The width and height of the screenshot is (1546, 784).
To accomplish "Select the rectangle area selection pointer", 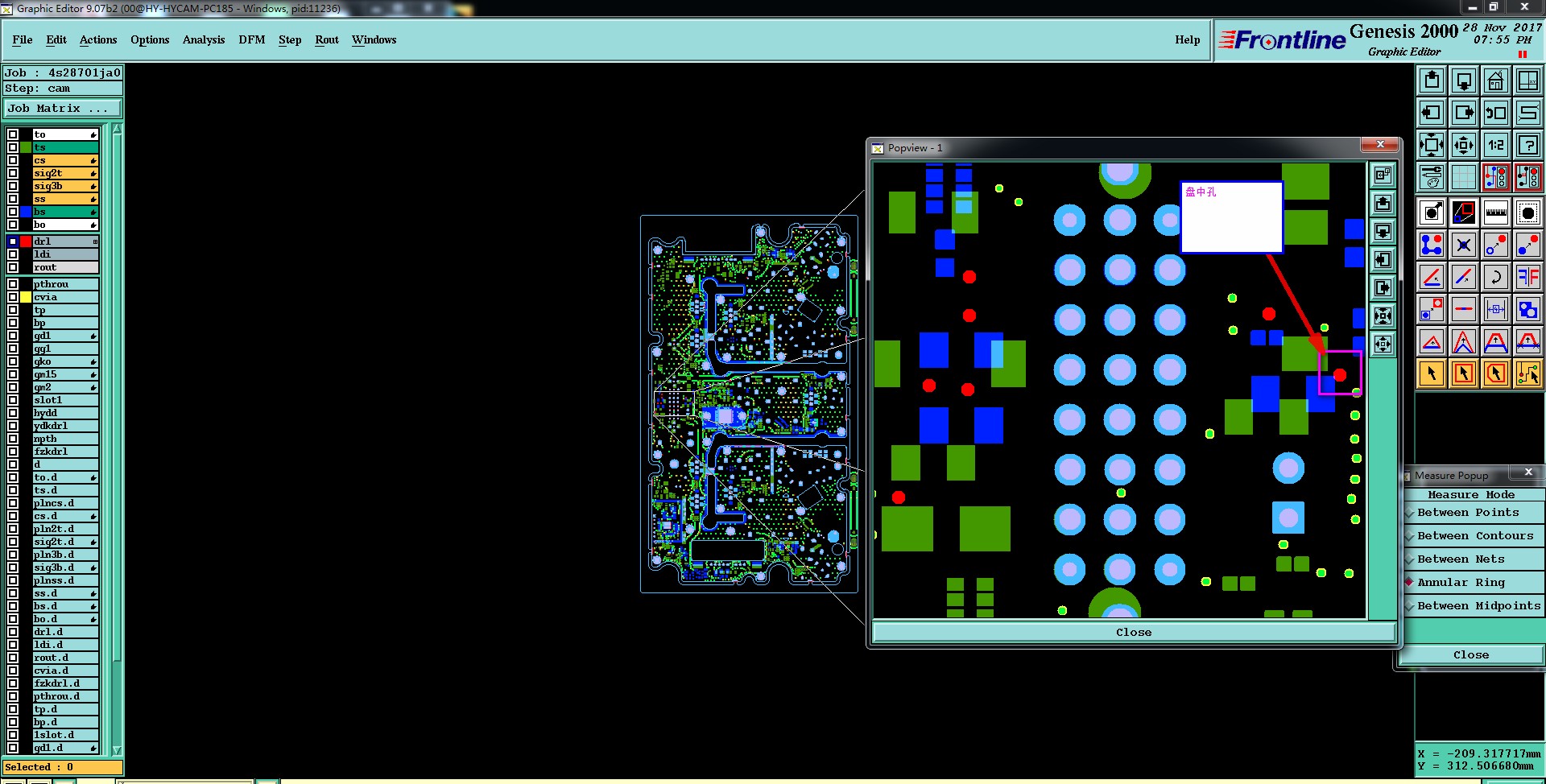I will [x=1464, y=373].
